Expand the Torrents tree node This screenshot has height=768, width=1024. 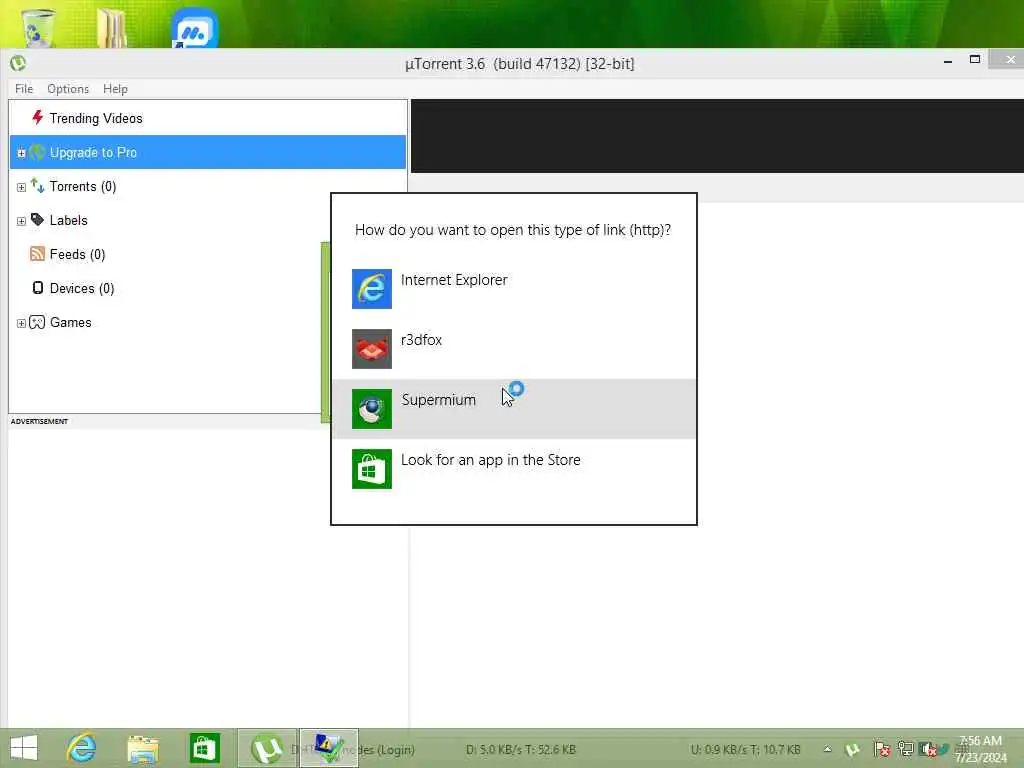click(21, 187)
